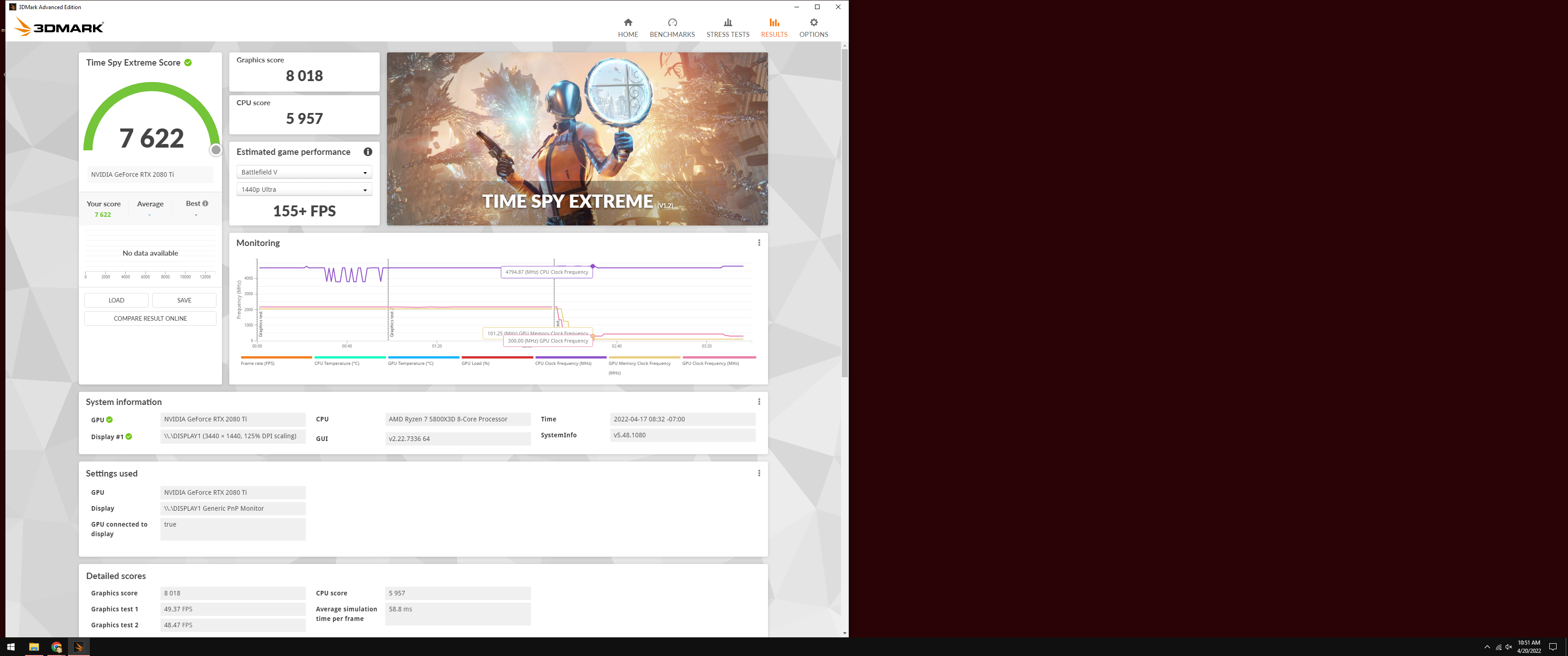
Task: Click the CPU score 5 957 card
Action: pos(304,114)
